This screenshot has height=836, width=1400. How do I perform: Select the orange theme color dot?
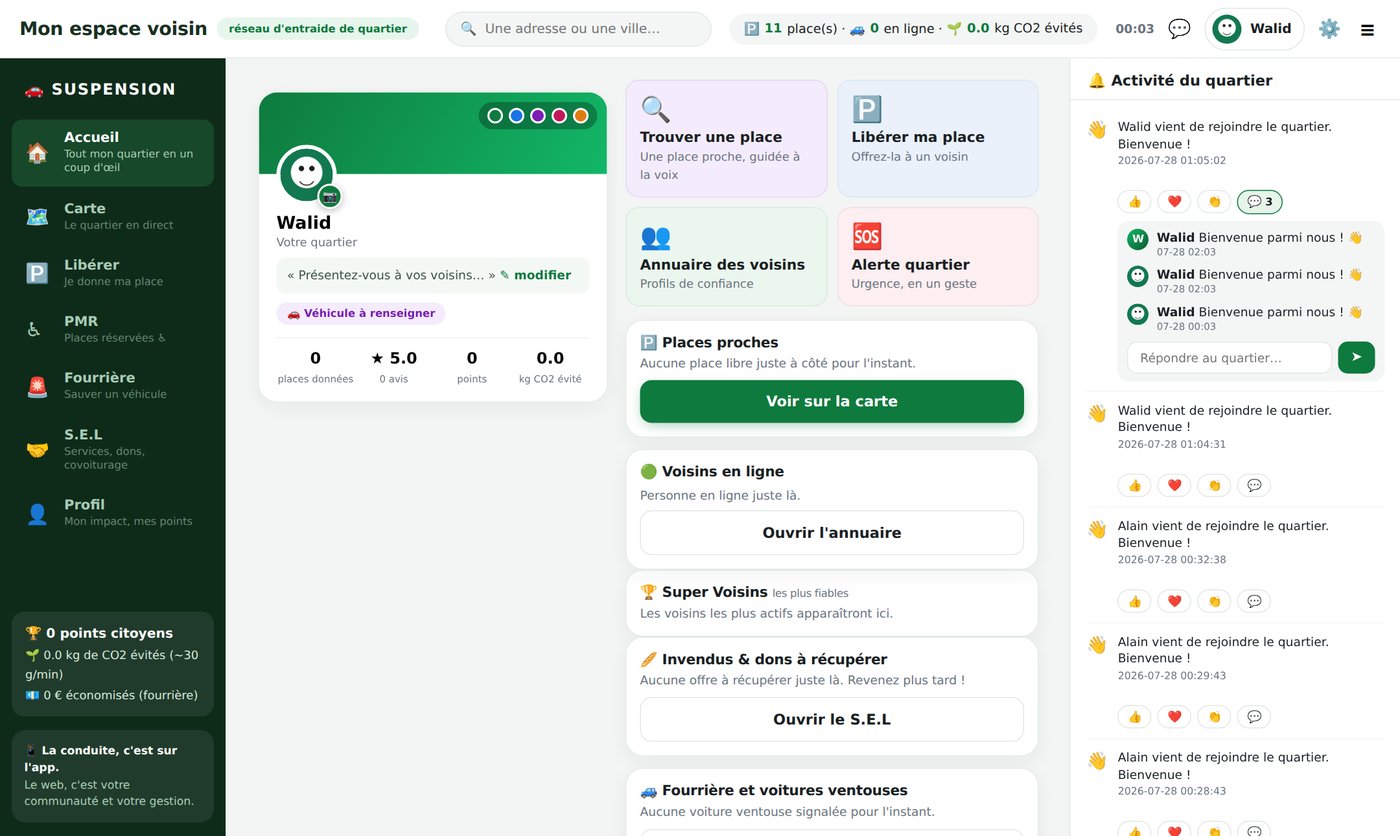pyautogui.click(x=581, y=116)
